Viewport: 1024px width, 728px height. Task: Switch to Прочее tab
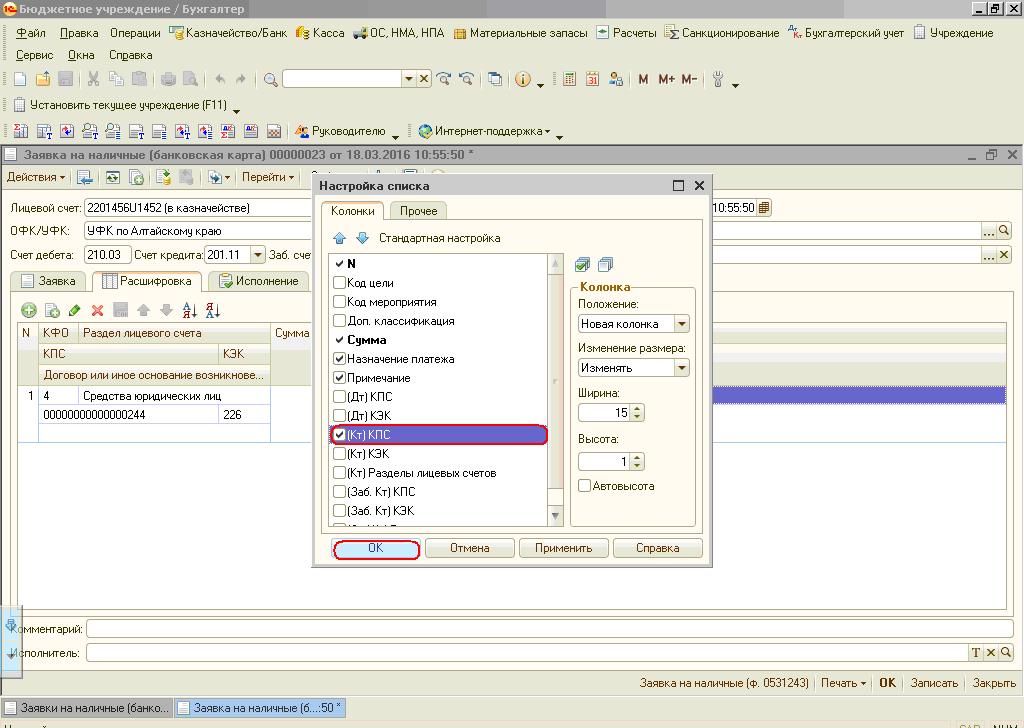(418, 211)
